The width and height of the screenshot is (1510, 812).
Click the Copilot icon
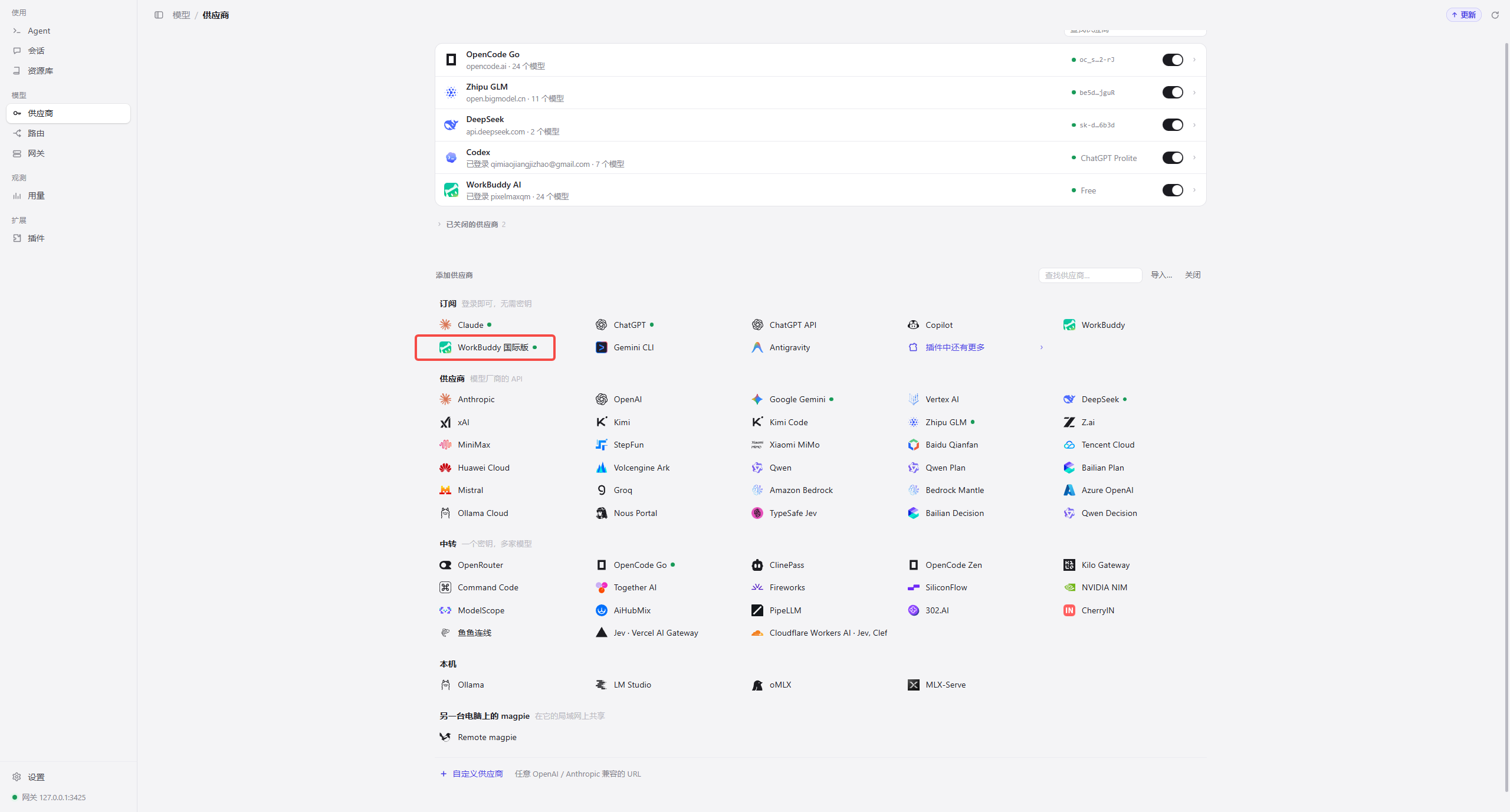pos(913,325)
